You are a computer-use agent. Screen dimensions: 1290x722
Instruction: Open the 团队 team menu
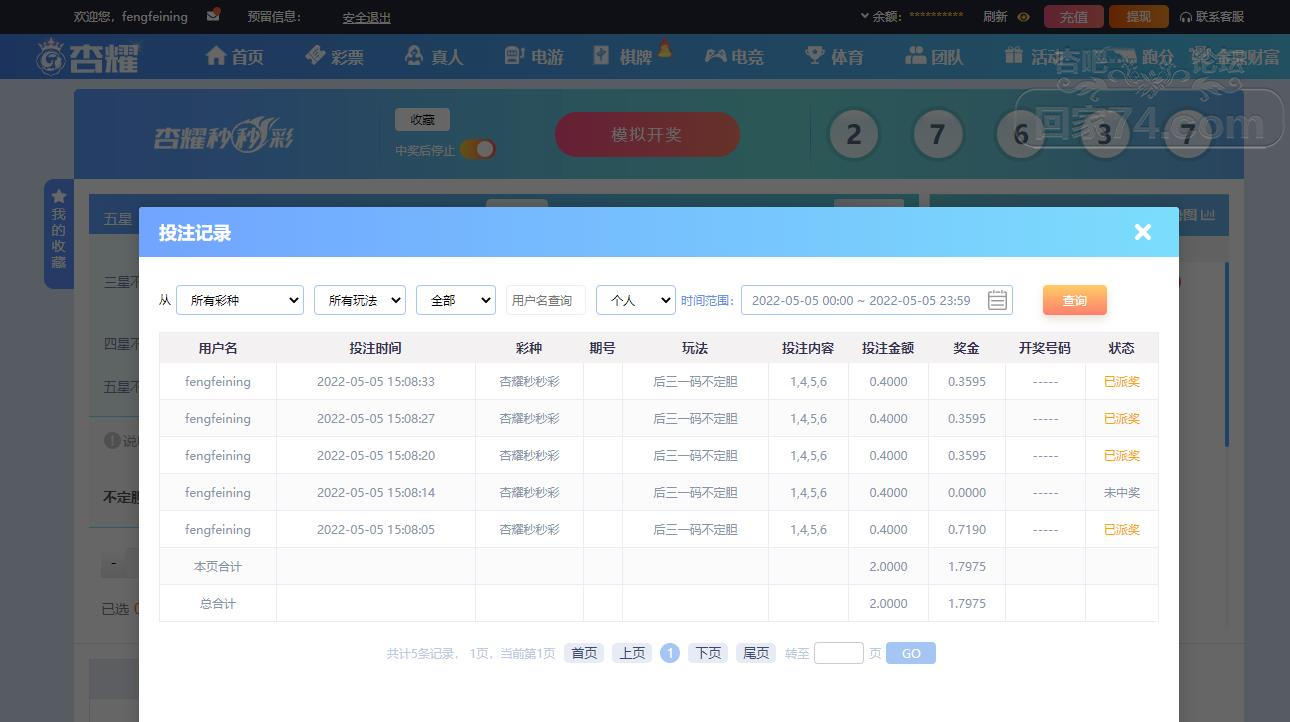click(x=934, y=57)
